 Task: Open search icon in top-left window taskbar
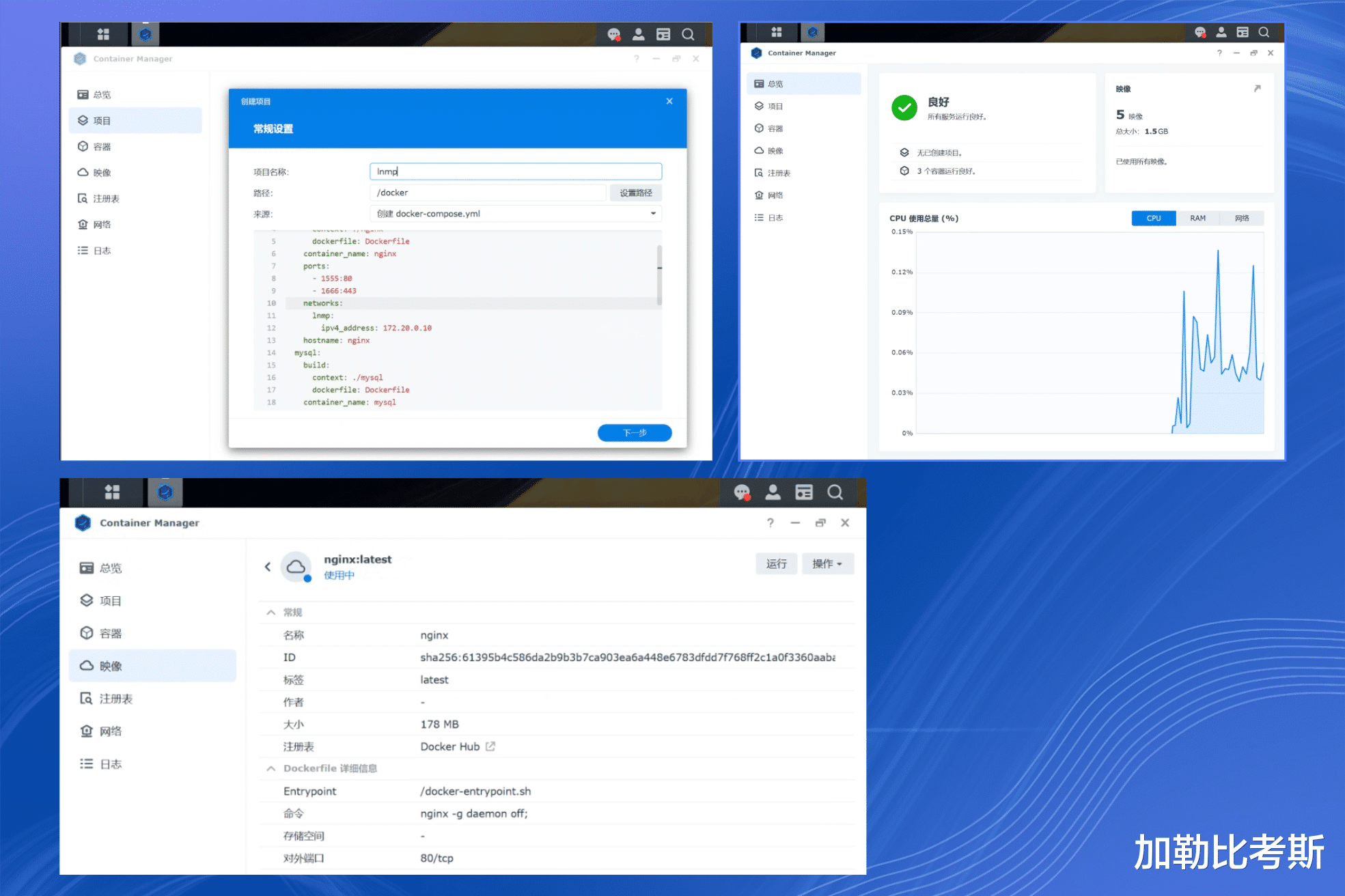point(688,34)
